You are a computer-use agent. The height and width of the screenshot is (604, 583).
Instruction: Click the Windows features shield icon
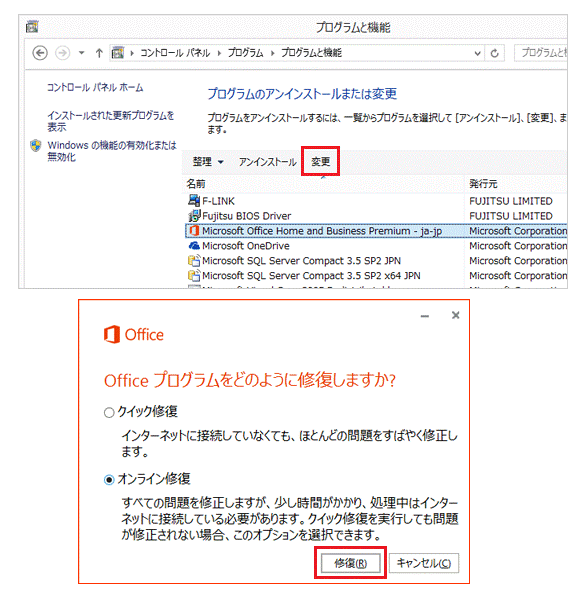(x=36, y=146)
